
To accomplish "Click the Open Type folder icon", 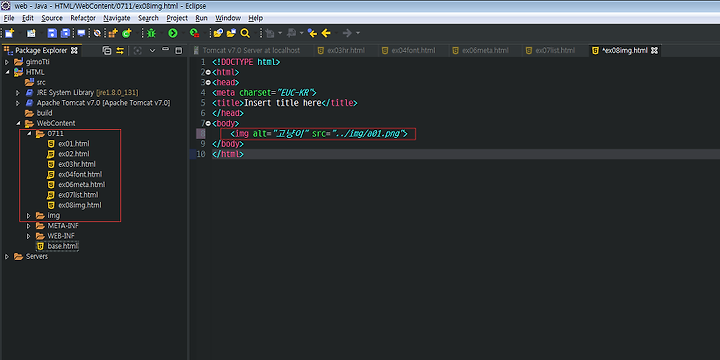I will (x=219, y=33).
